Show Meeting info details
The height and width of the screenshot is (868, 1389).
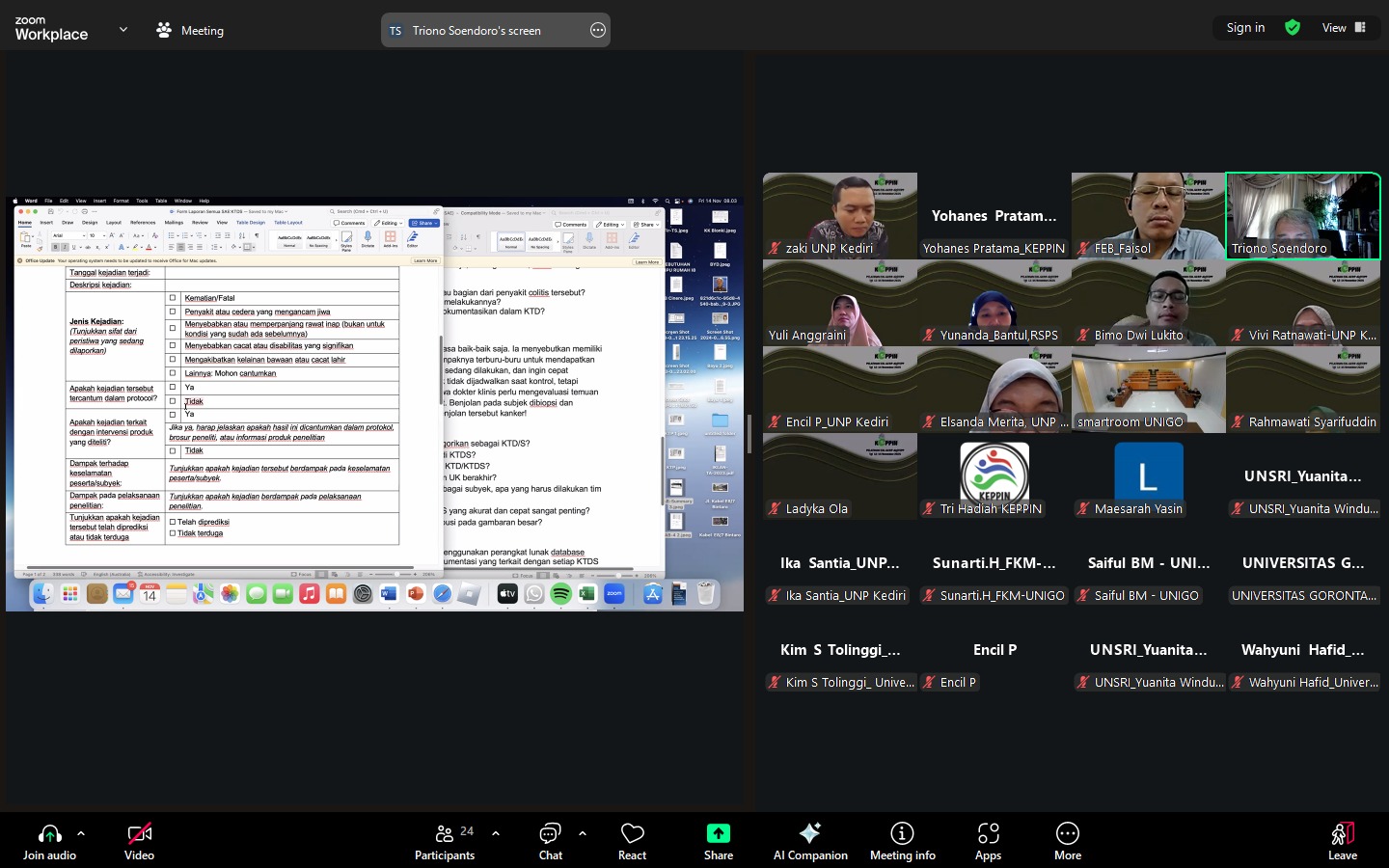(902, 835)
